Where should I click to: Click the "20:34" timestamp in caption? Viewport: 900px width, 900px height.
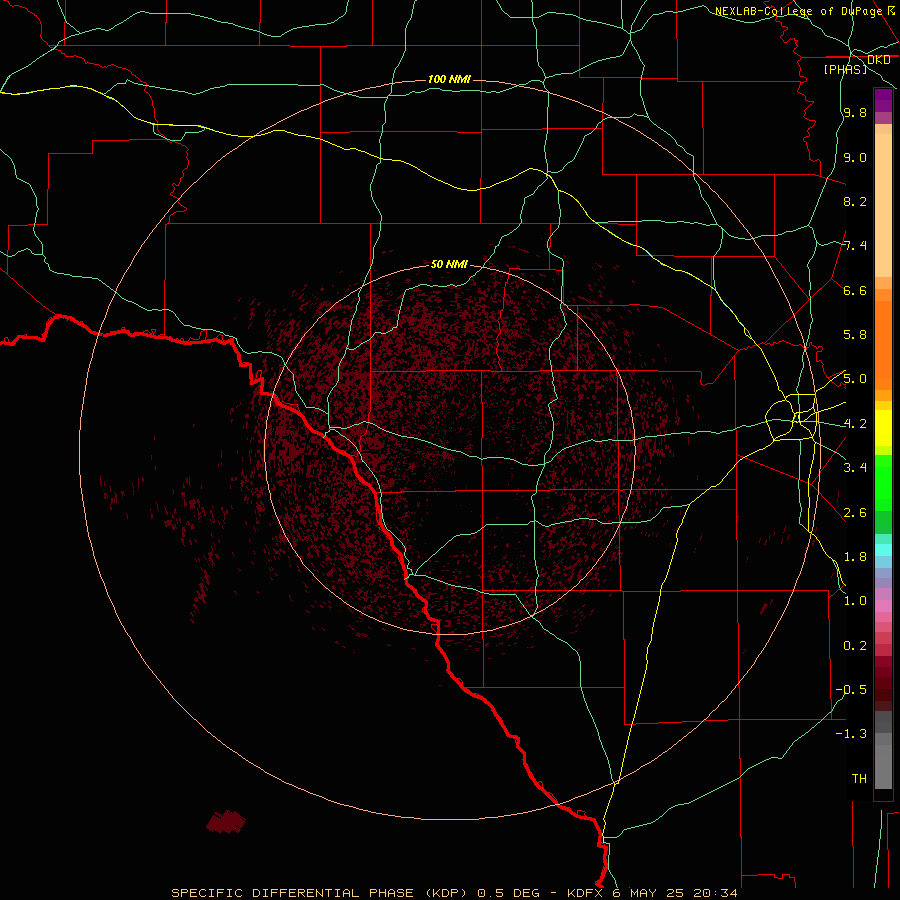click(715, 893)
